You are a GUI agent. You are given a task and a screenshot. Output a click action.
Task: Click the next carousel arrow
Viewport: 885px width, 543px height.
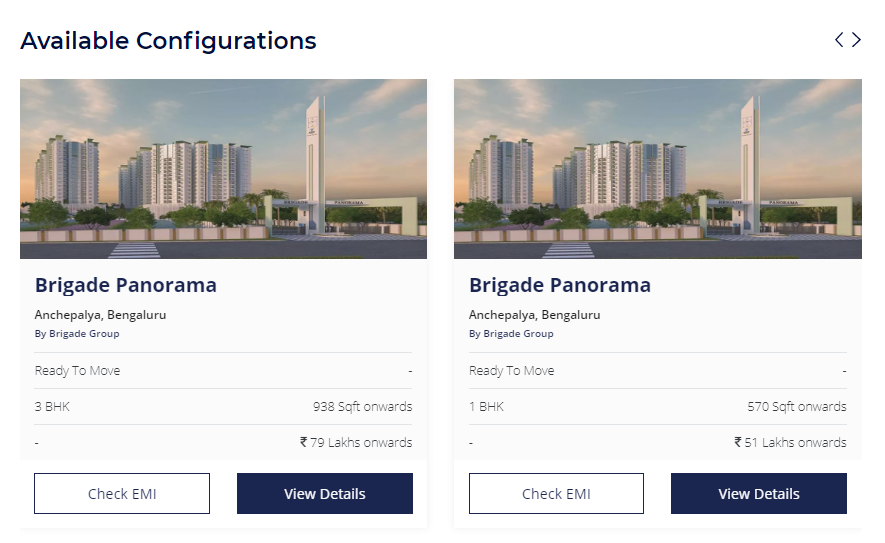pos(856,40)
